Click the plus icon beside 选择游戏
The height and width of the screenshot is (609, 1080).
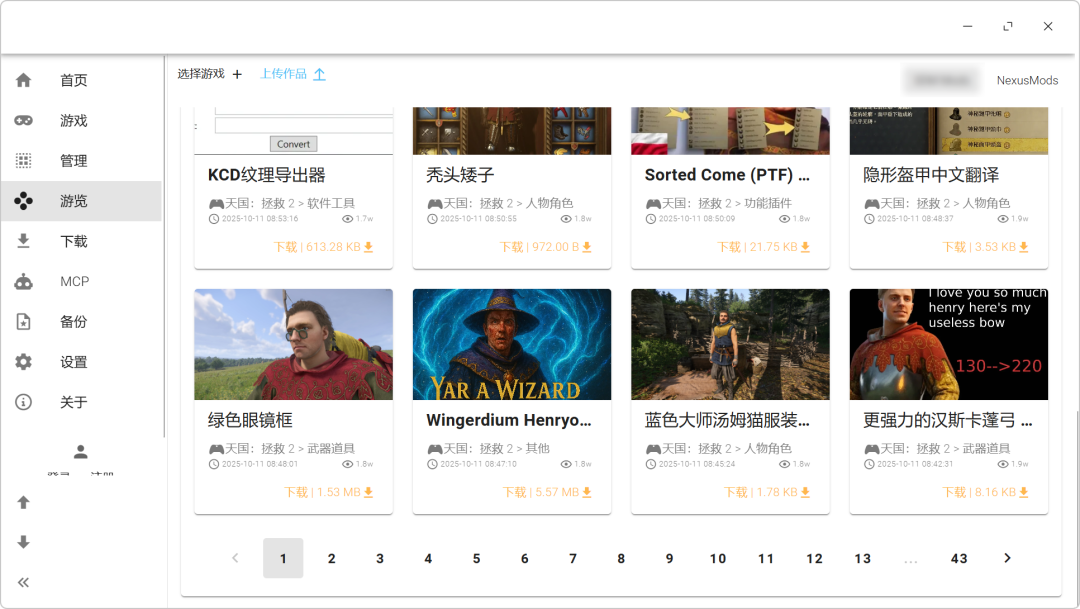point(238,74)
